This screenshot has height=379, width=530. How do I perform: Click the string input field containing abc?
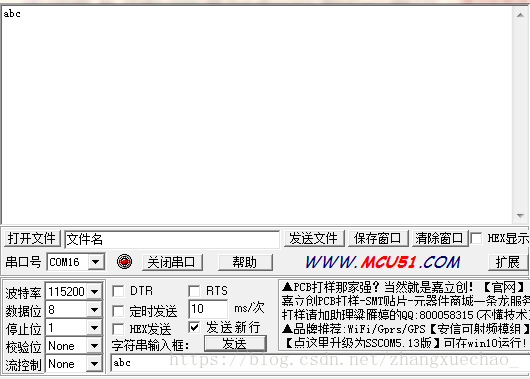tap(319, 363)
